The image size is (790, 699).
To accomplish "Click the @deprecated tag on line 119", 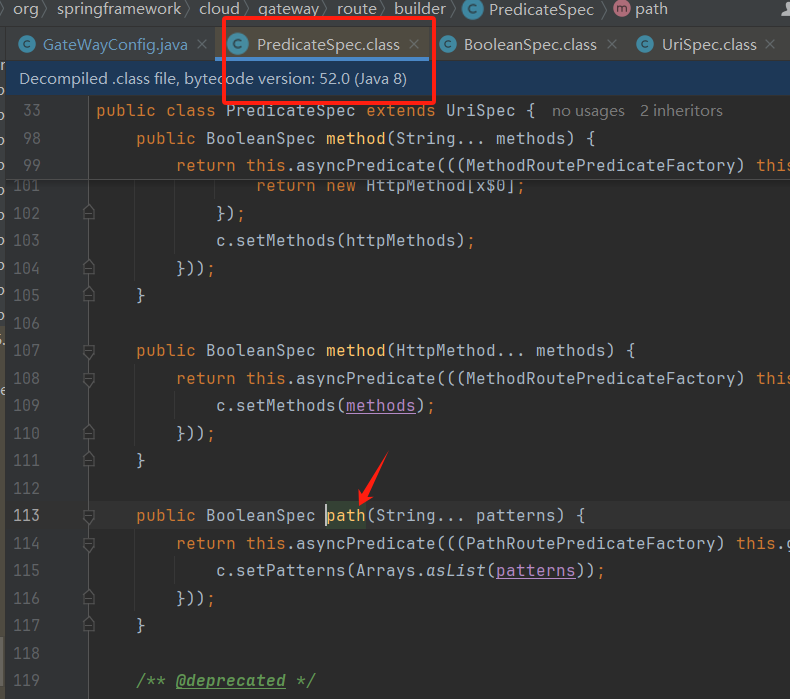I will 231,681.
